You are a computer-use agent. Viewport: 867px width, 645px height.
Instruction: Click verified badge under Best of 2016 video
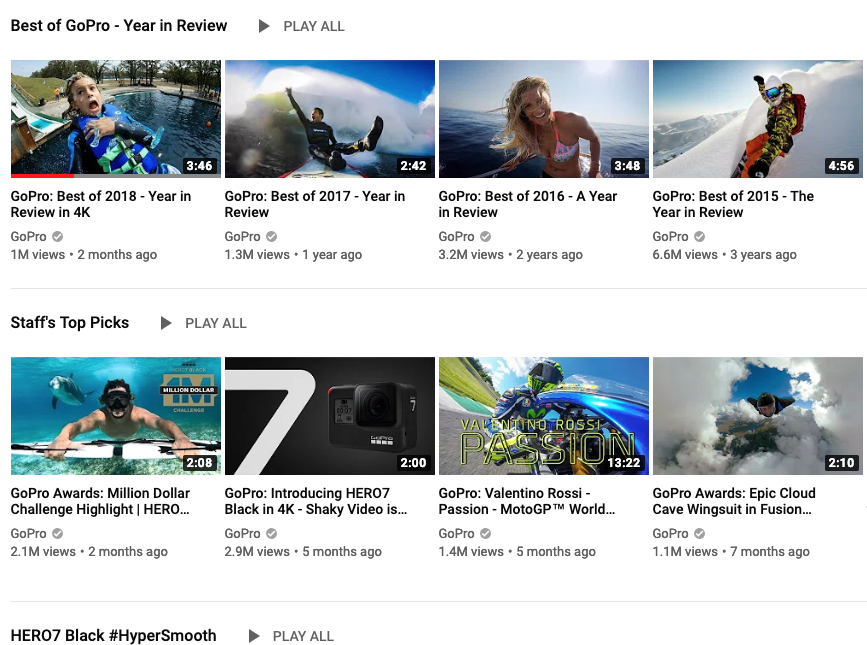point(485,237)
